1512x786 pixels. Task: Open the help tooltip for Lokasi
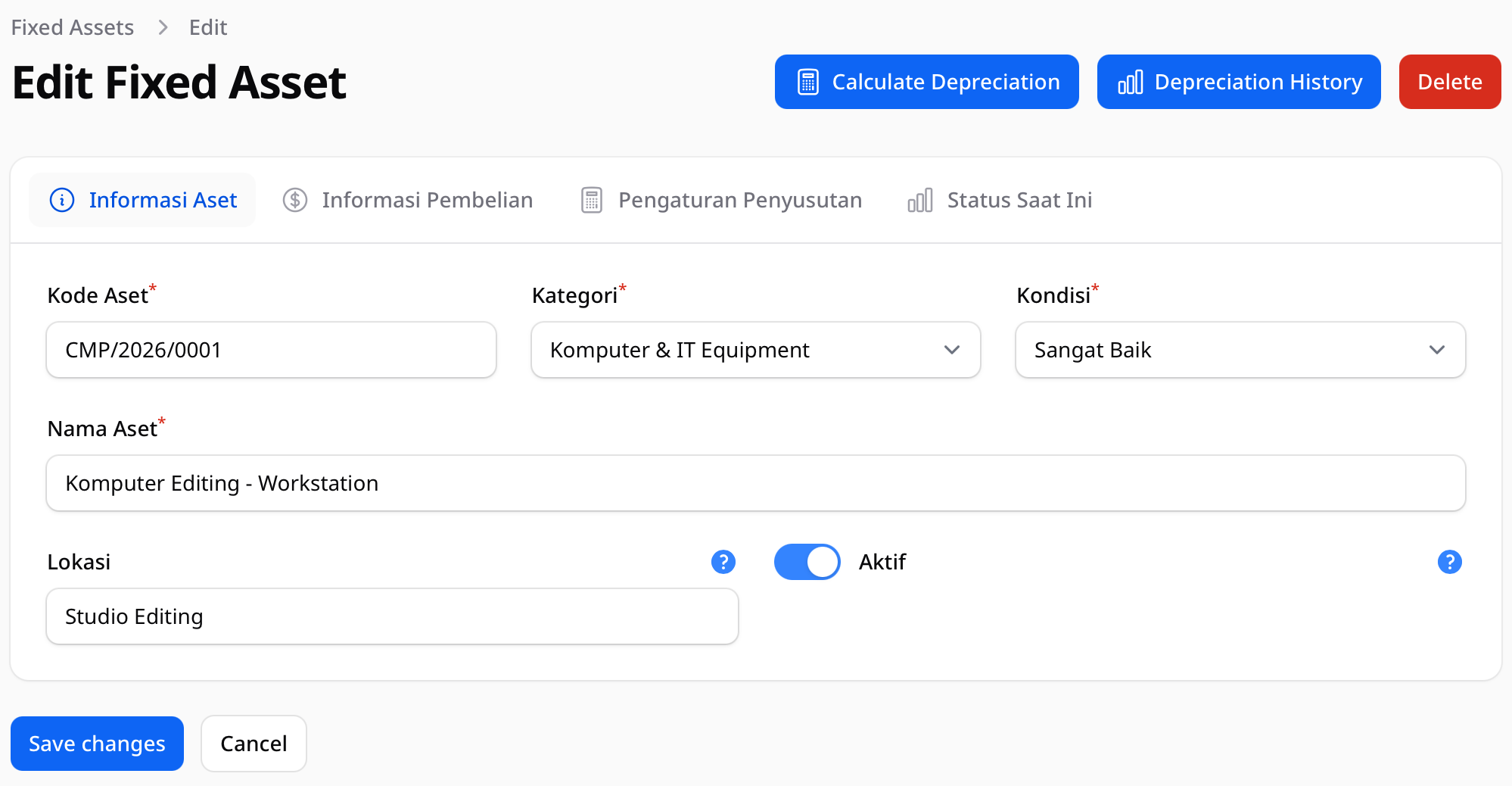tap(723, 562)
